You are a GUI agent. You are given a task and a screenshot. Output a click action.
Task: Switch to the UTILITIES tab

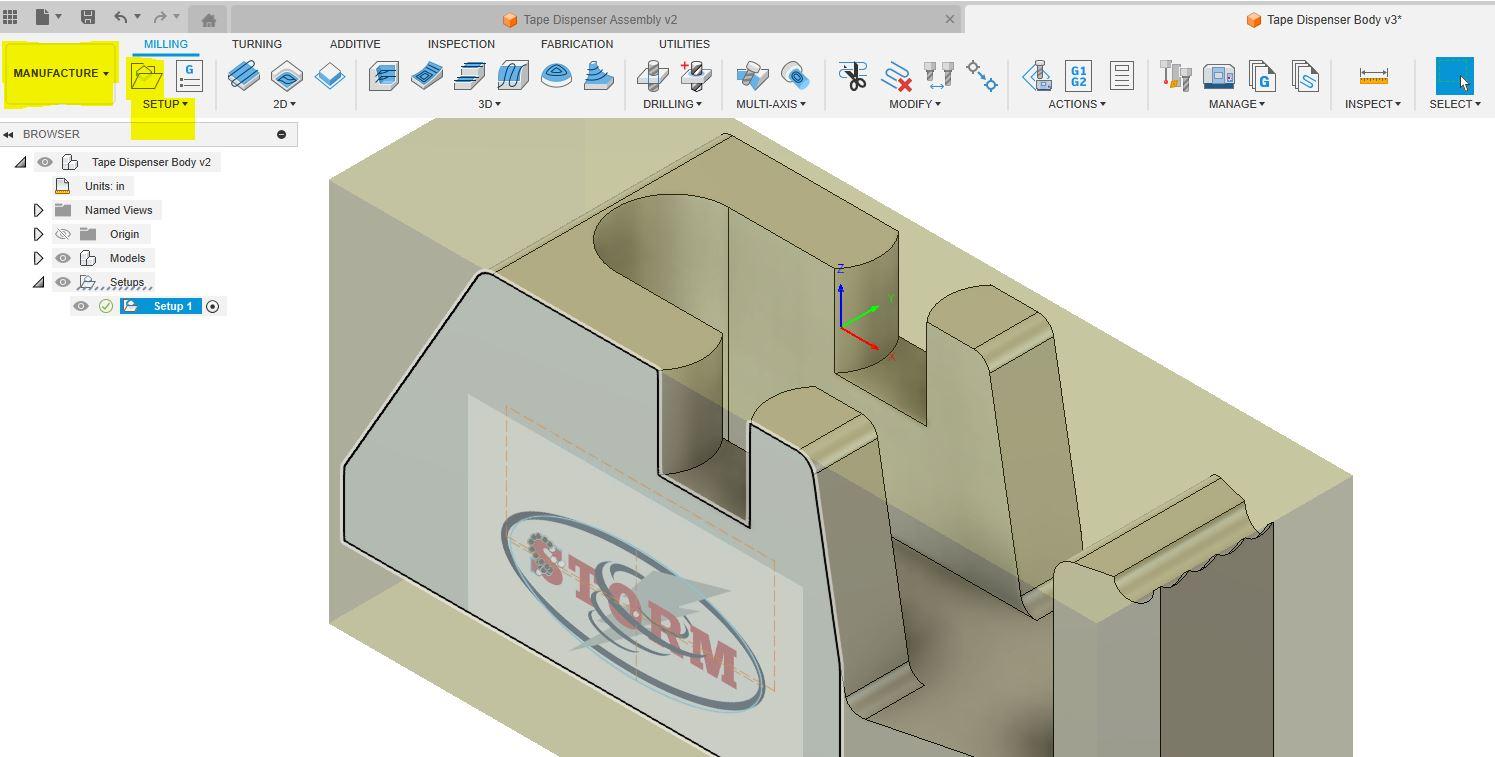tap(684, 44)
